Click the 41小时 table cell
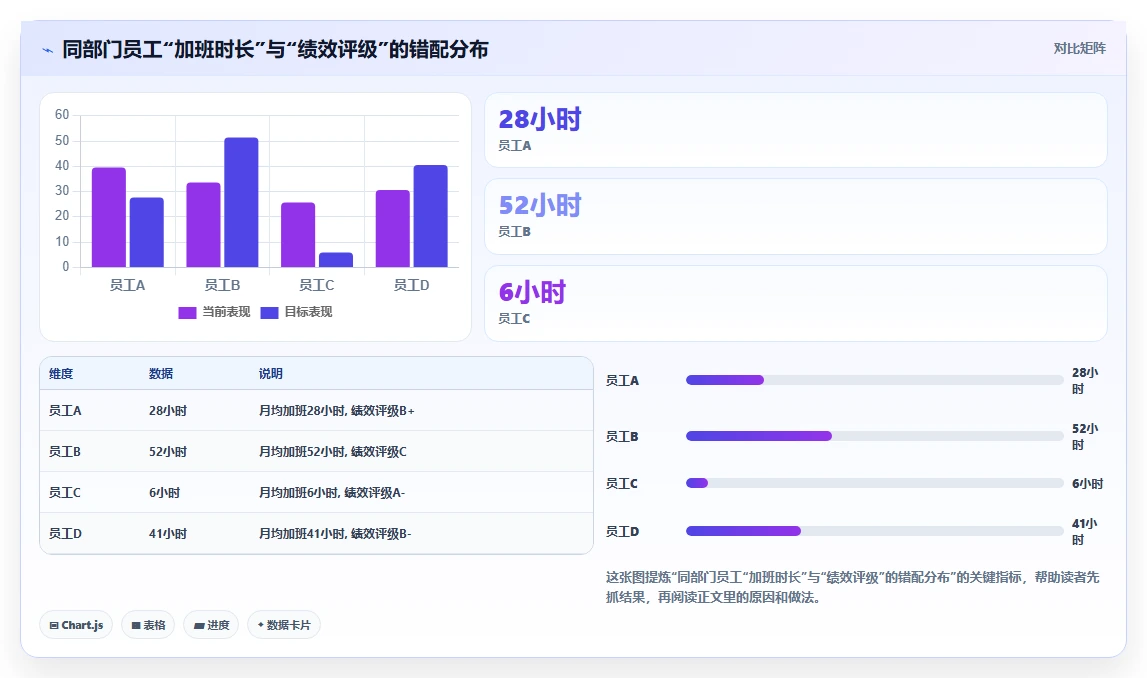This screenshot has width=1147, height=678. point(168,534)
